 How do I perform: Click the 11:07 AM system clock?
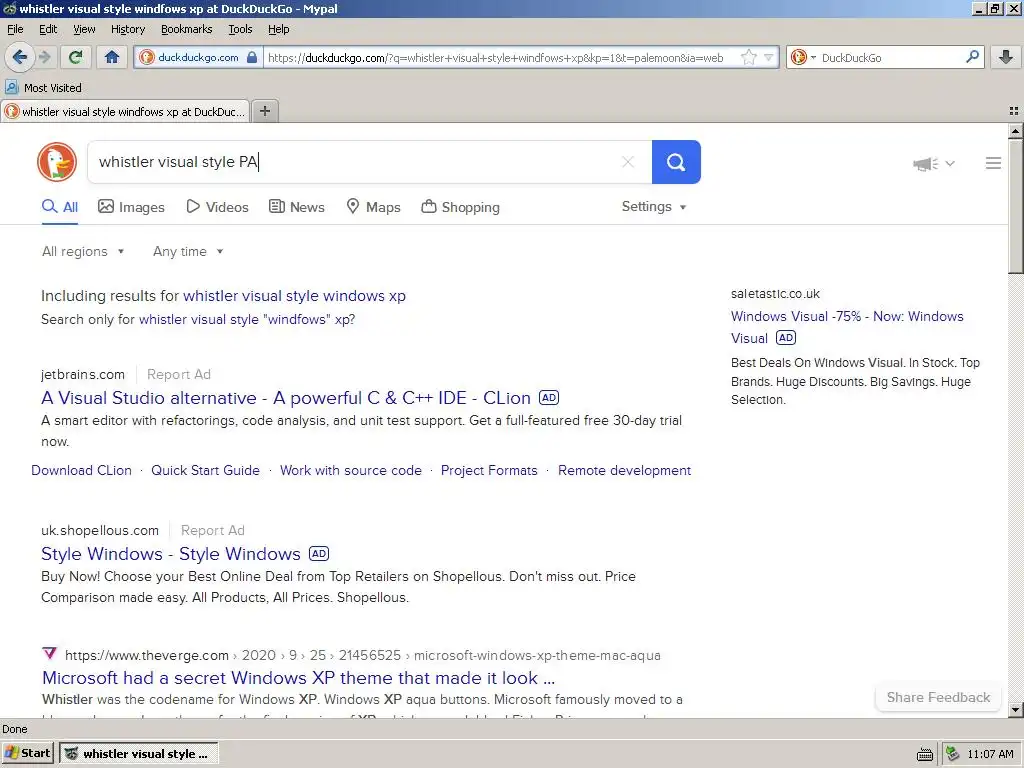coord(990,754)
